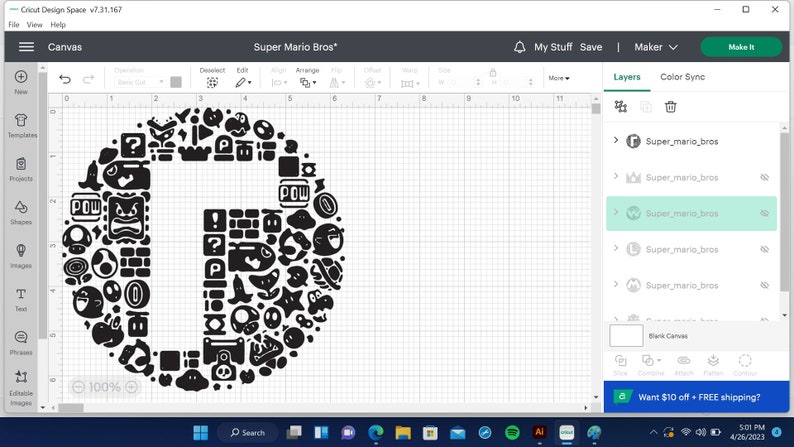794x447 pixels.
Task: Click the Super Mario Bros project title
Action: [x=295, y=47]
